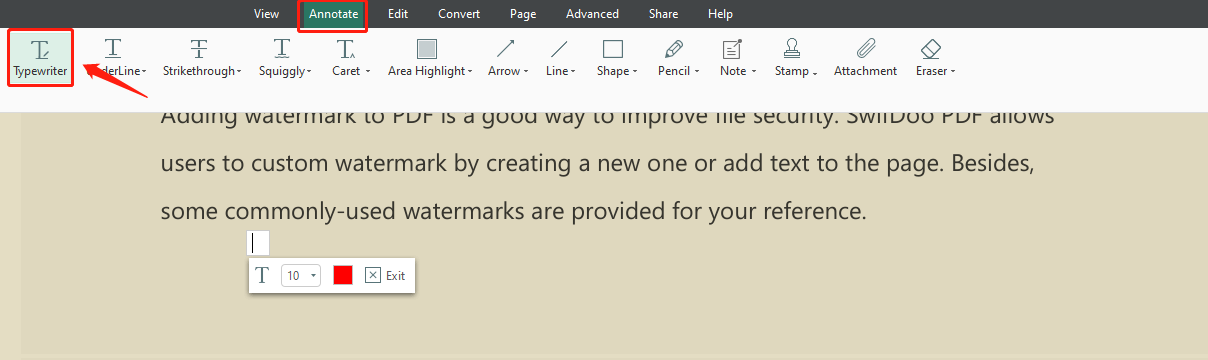Image resolution: width=1208 pixels, height=360 pixels.
Task: Click inside the typewriter text box
Action: [258, 242]
